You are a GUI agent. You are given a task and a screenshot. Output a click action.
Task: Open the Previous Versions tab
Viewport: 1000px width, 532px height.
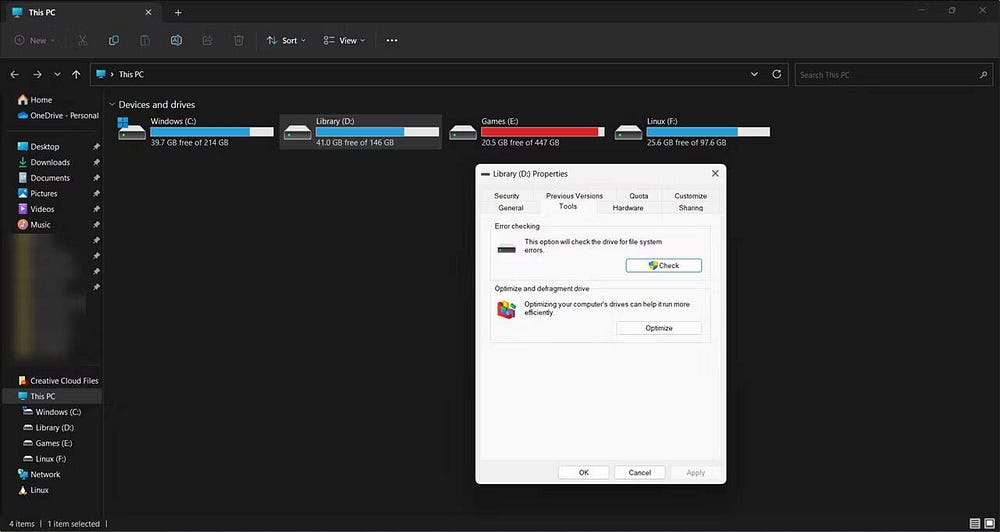click(x=575, y=196)
